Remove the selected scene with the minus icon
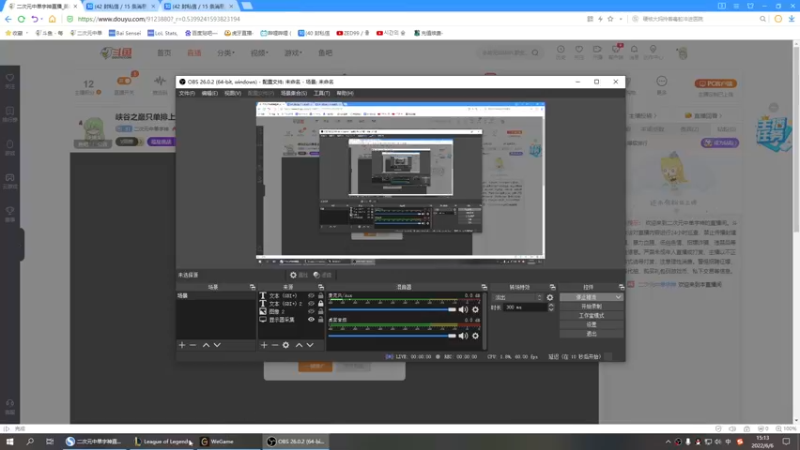Viewport: 800px width, 450px height. tap(193, 345)
